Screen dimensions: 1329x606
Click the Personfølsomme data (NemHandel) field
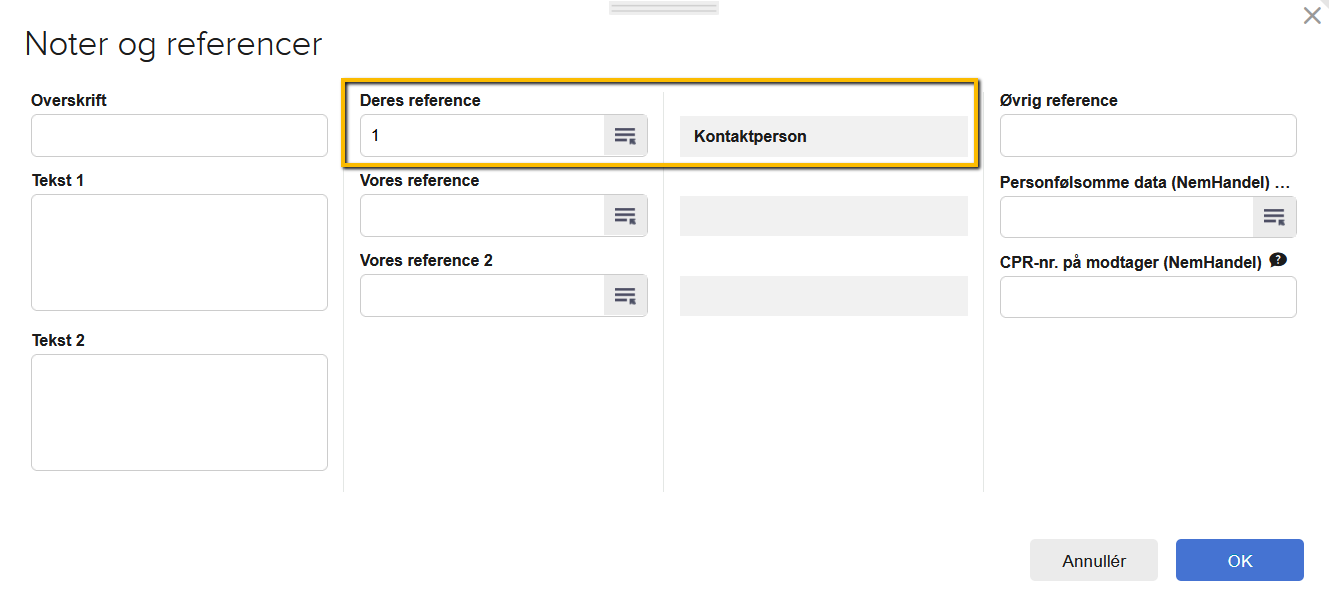(x=1126, y=217)
